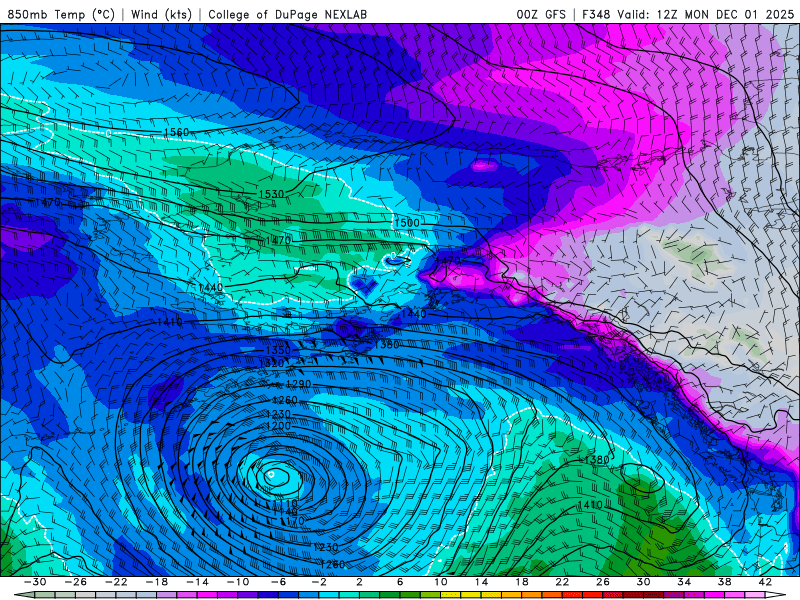
Task: Click the 1500 height contour label
Action: tap(407, 223)
